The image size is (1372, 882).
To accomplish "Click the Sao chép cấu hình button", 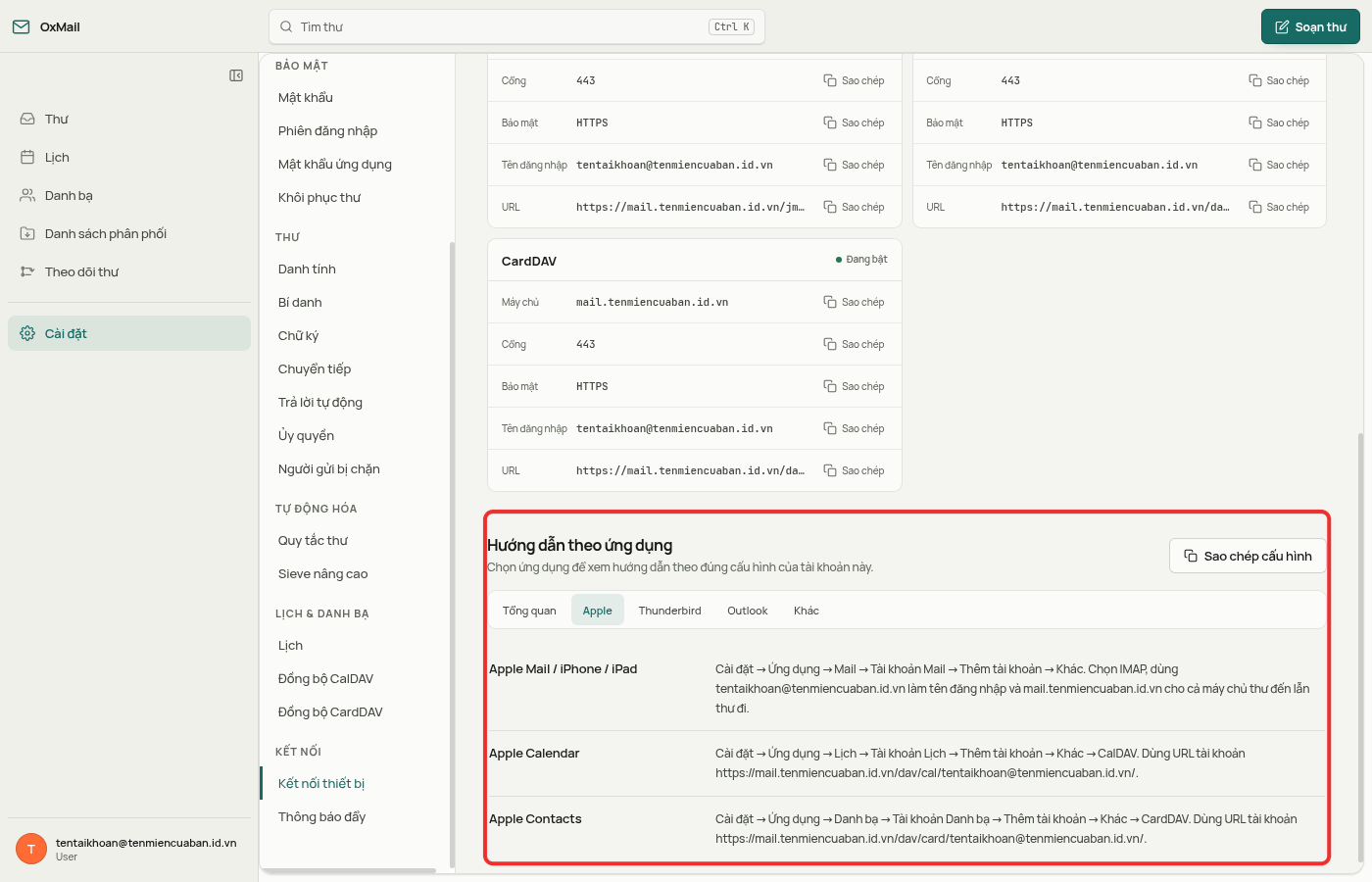I will click(x=1248, y=556).
